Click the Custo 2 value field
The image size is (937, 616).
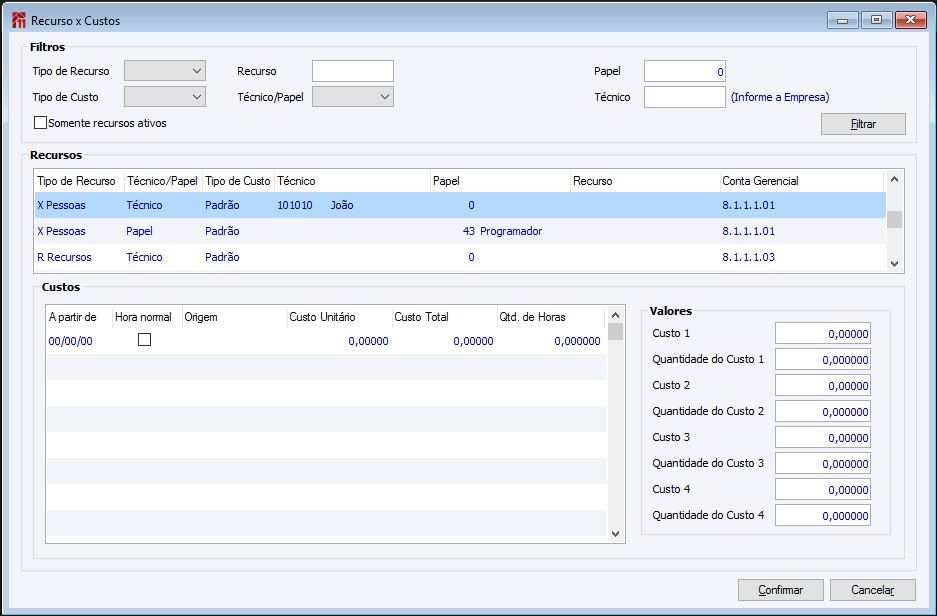[823, 385]
